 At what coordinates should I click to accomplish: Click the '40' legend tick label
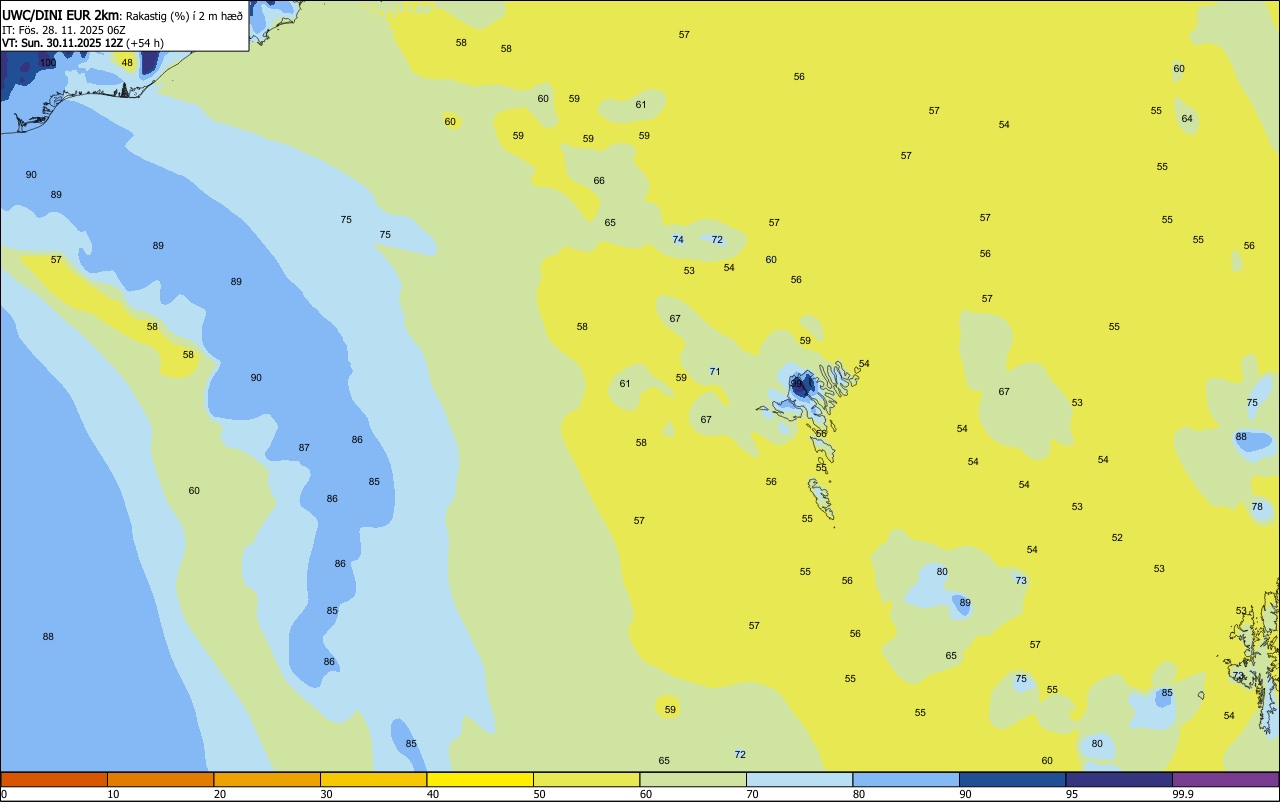pyautogui.click(x=432, y=794)
